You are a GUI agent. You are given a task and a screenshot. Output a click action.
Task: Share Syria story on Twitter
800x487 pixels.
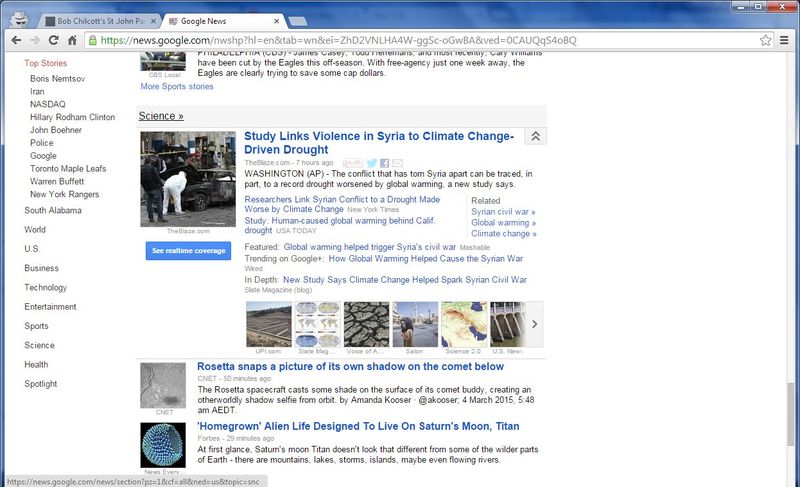pos(372,163)
